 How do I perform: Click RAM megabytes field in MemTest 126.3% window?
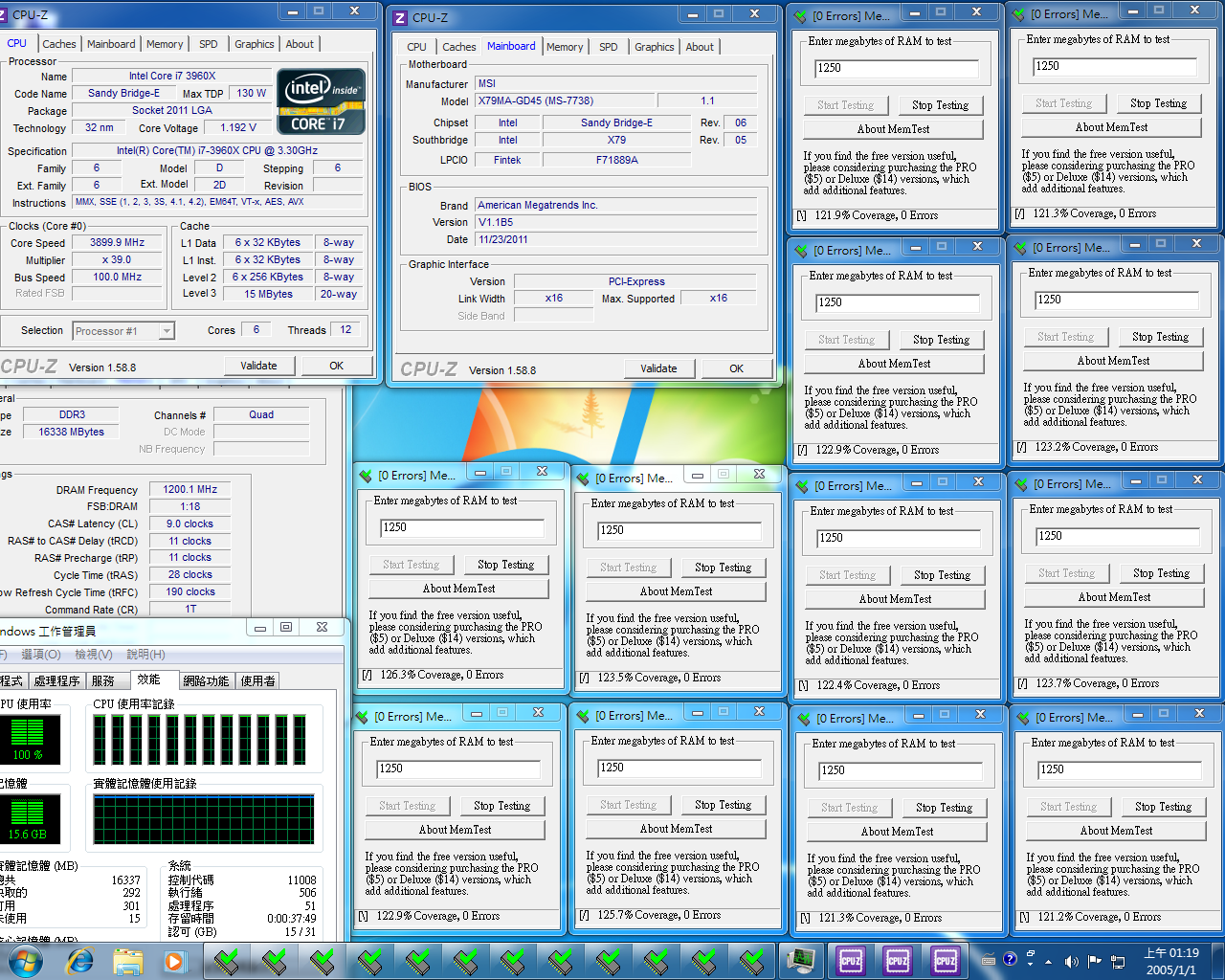point(462,527)
